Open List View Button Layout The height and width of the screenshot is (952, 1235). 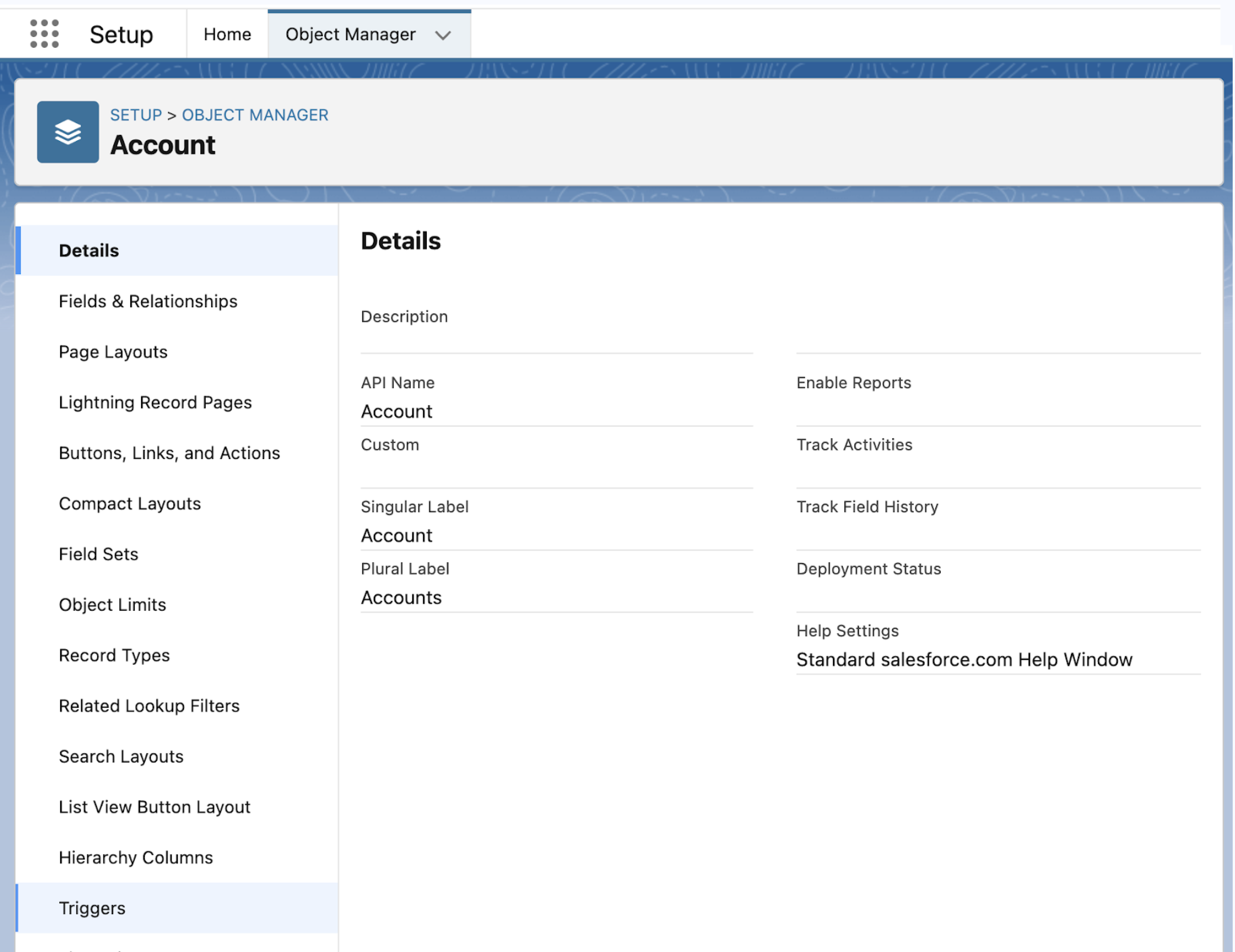(177, 807)
